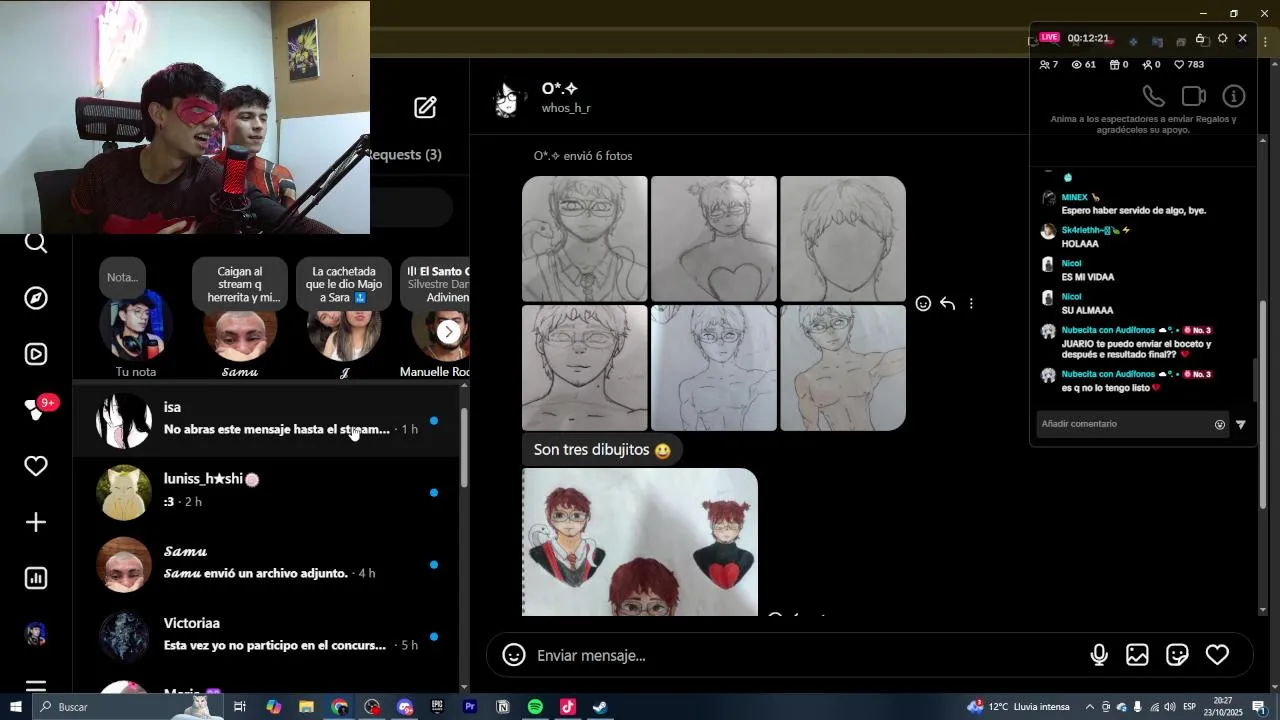Image resolution: width=1280 pixels, height=720 pixels.
Task: Open chat with isa
Action: 266,419
